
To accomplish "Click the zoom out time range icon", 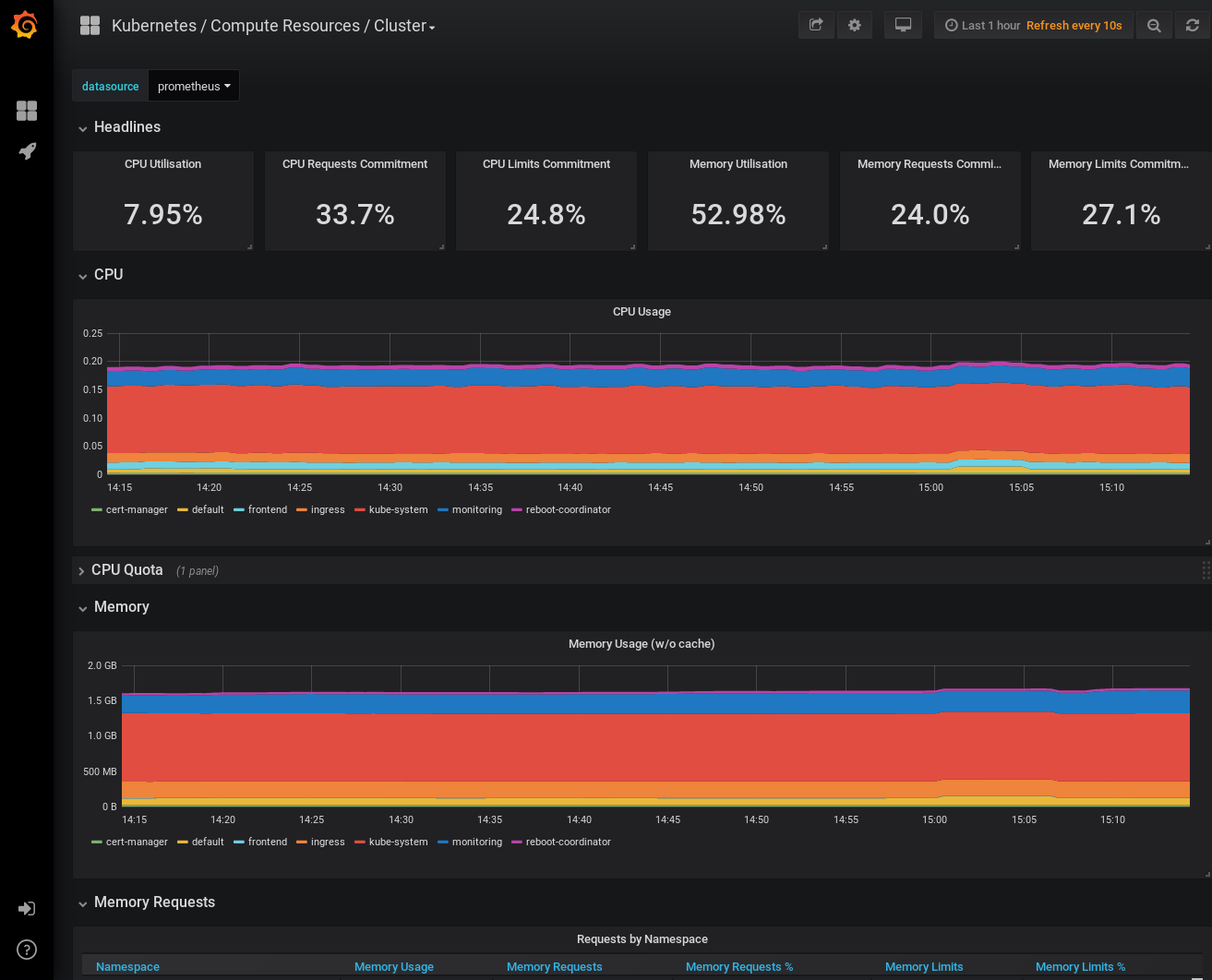I will click(x=1154, y=26).
